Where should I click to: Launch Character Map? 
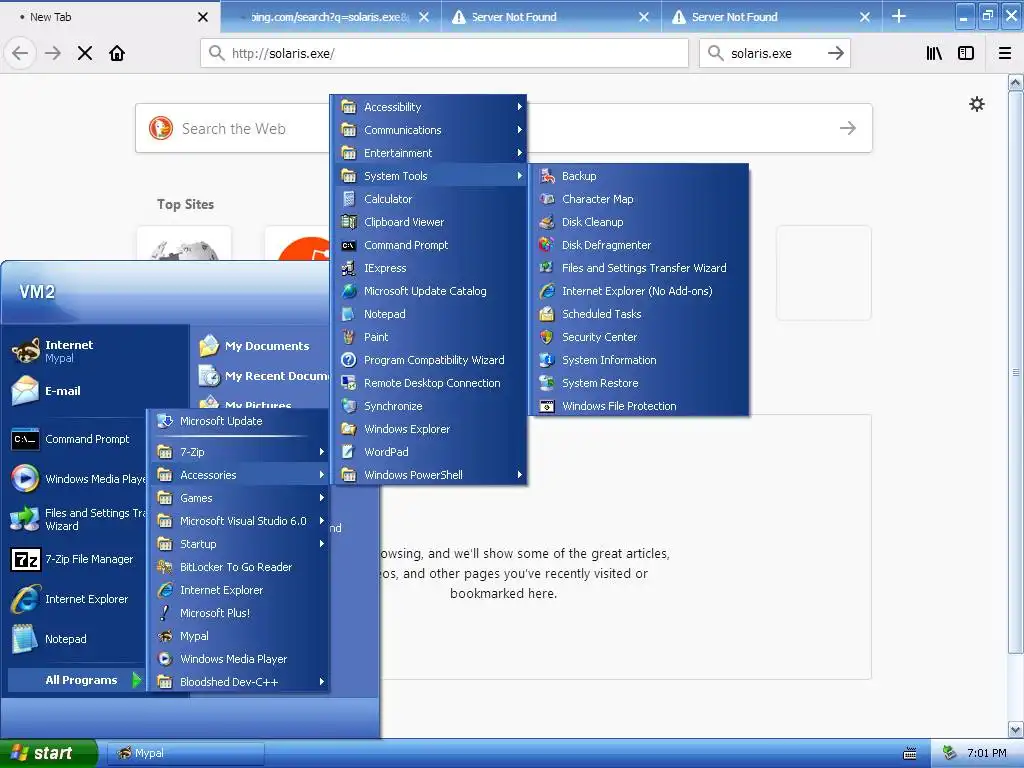click(638, 199)
